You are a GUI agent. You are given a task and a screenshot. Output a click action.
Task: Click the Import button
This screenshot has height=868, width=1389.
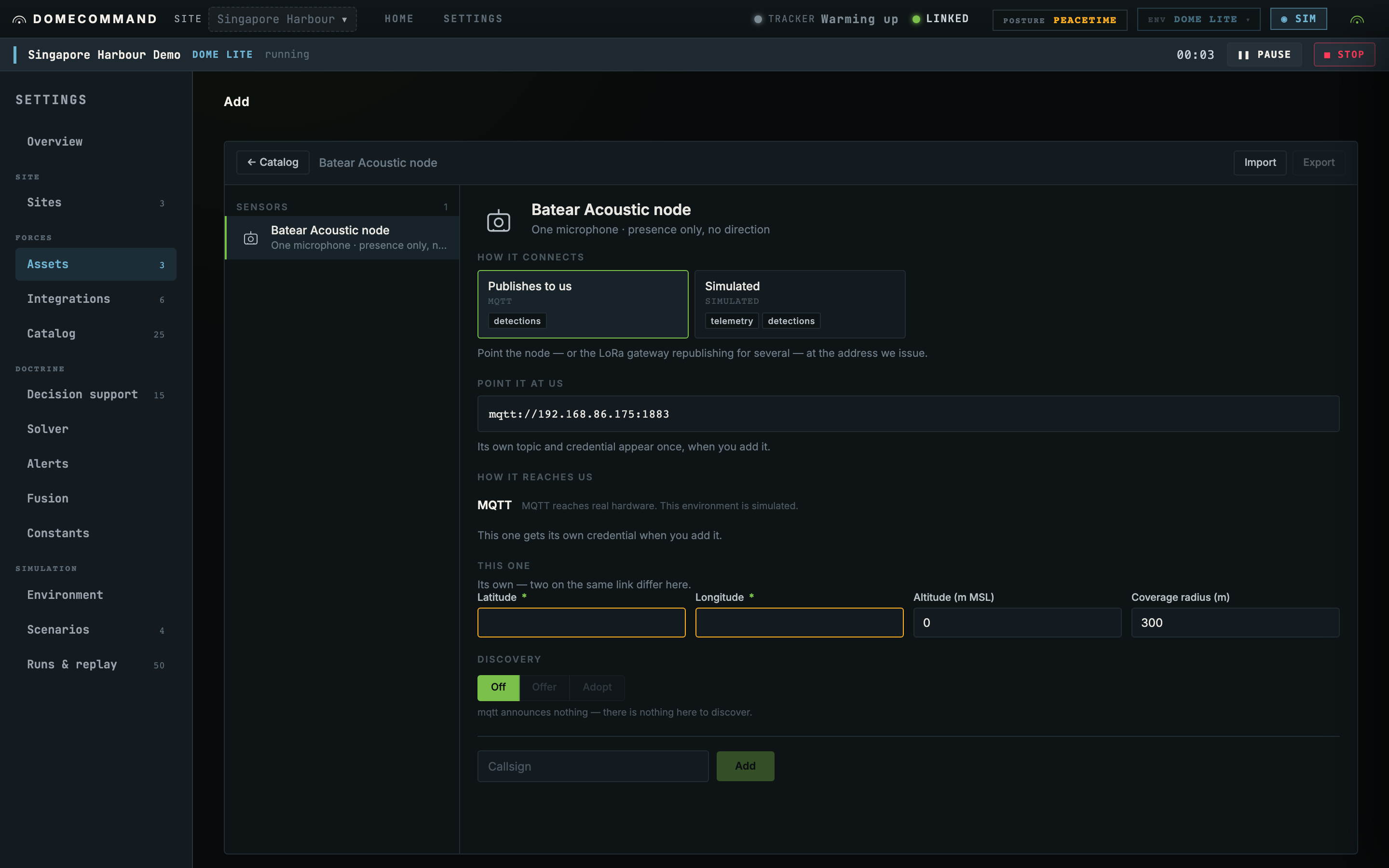(1260, 163)
